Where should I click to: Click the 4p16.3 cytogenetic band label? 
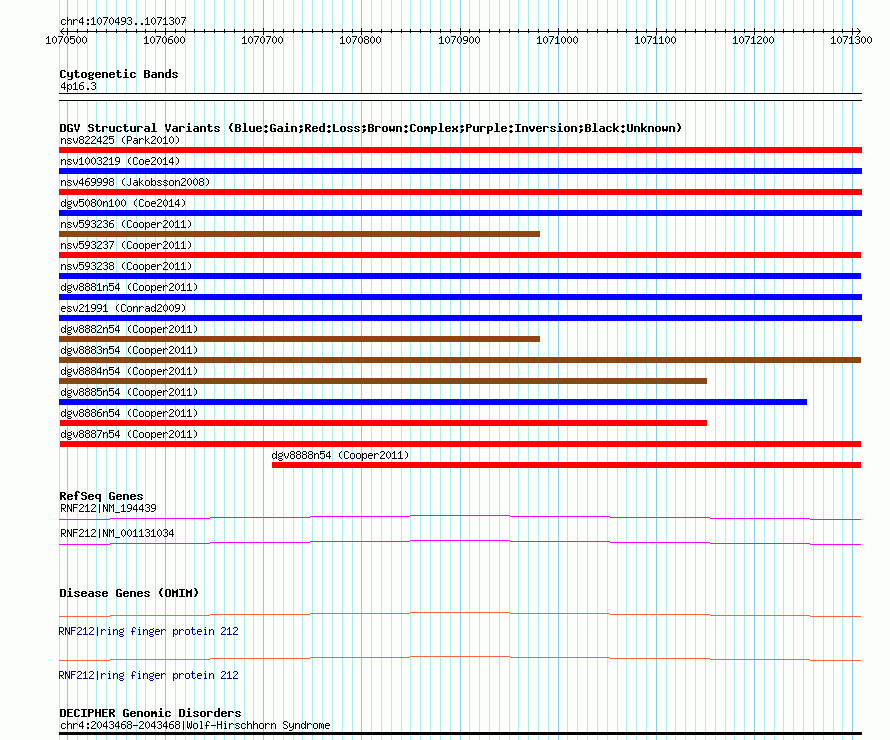click(x=78, y=86)
